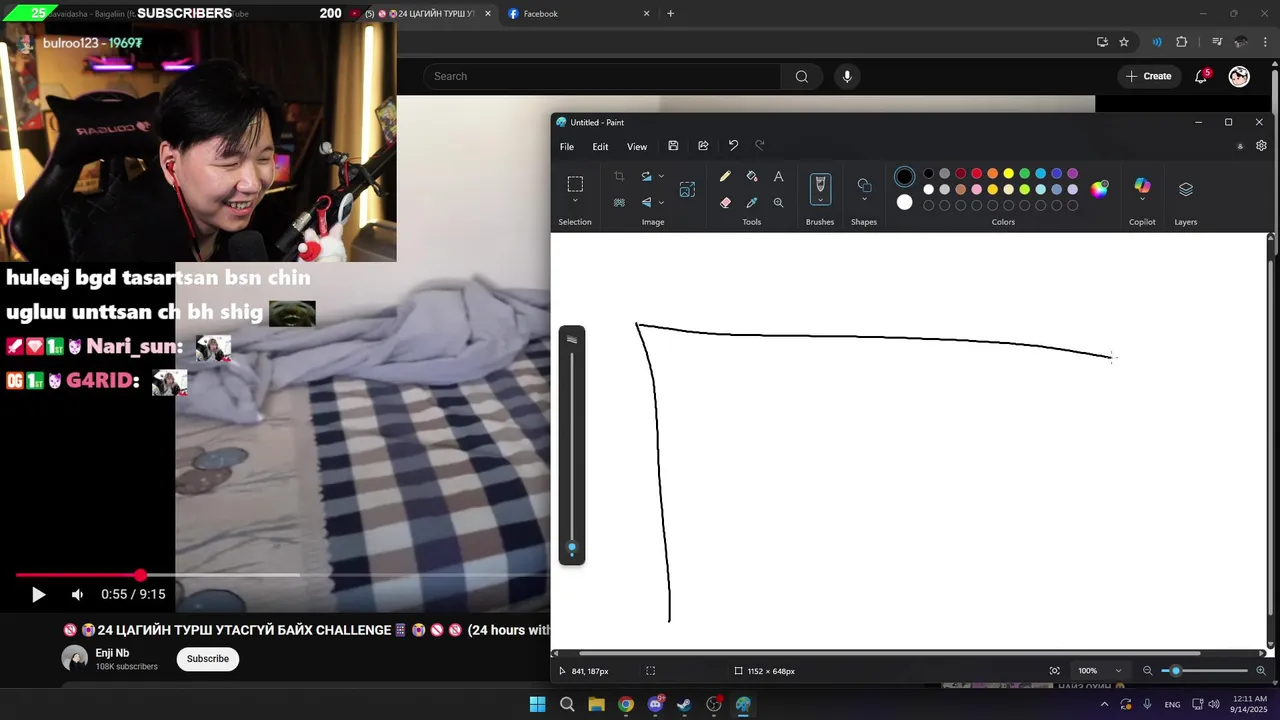Open File Explorer from taskbar
Image resolution: width=1280 pixels, height=720 pixels.
[596, 704]
